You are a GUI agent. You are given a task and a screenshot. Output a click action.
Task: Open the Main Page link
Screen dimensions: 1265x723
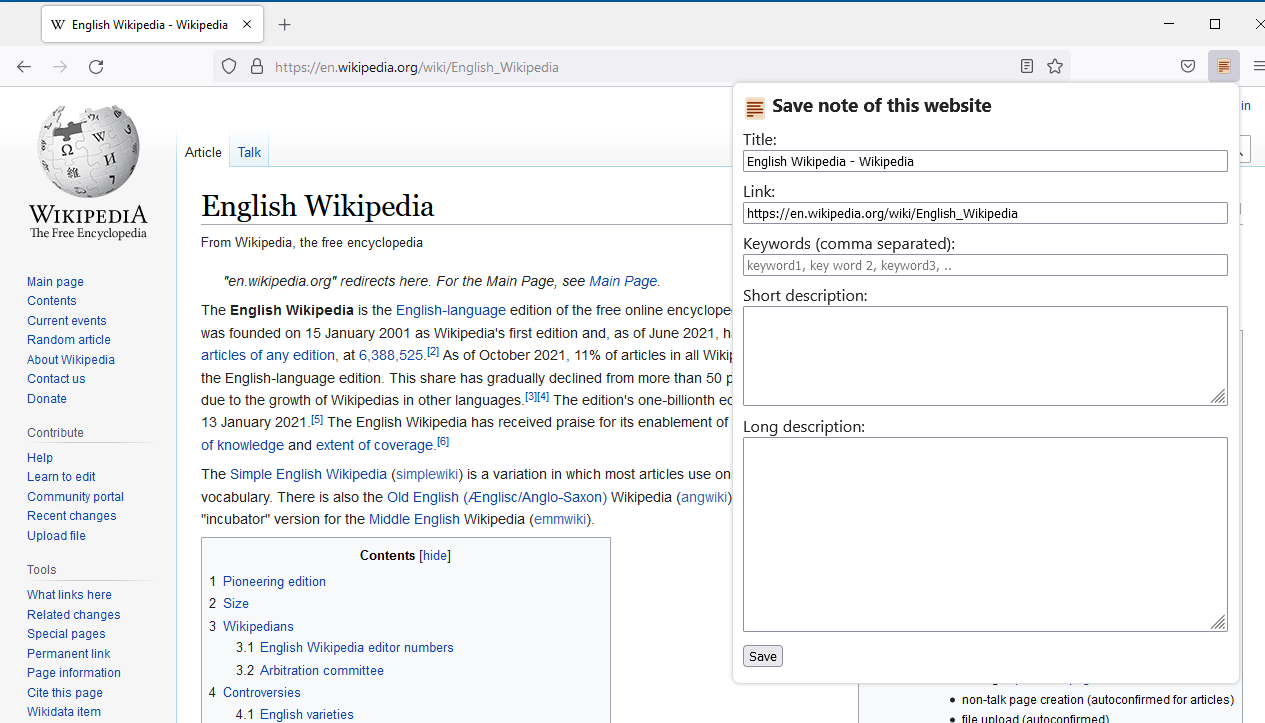coord(623,281)
